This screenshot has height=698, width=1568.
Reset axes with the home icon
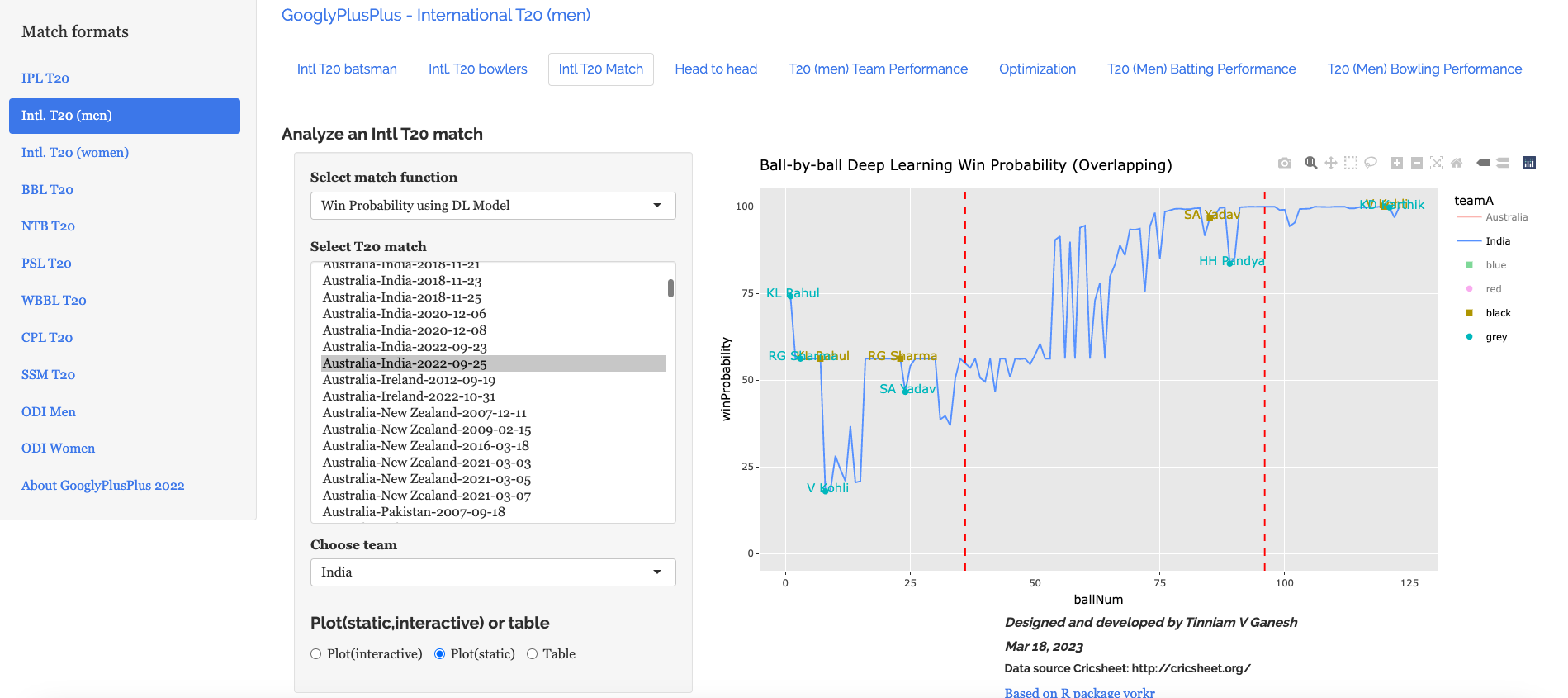[x=1457, y=163]
